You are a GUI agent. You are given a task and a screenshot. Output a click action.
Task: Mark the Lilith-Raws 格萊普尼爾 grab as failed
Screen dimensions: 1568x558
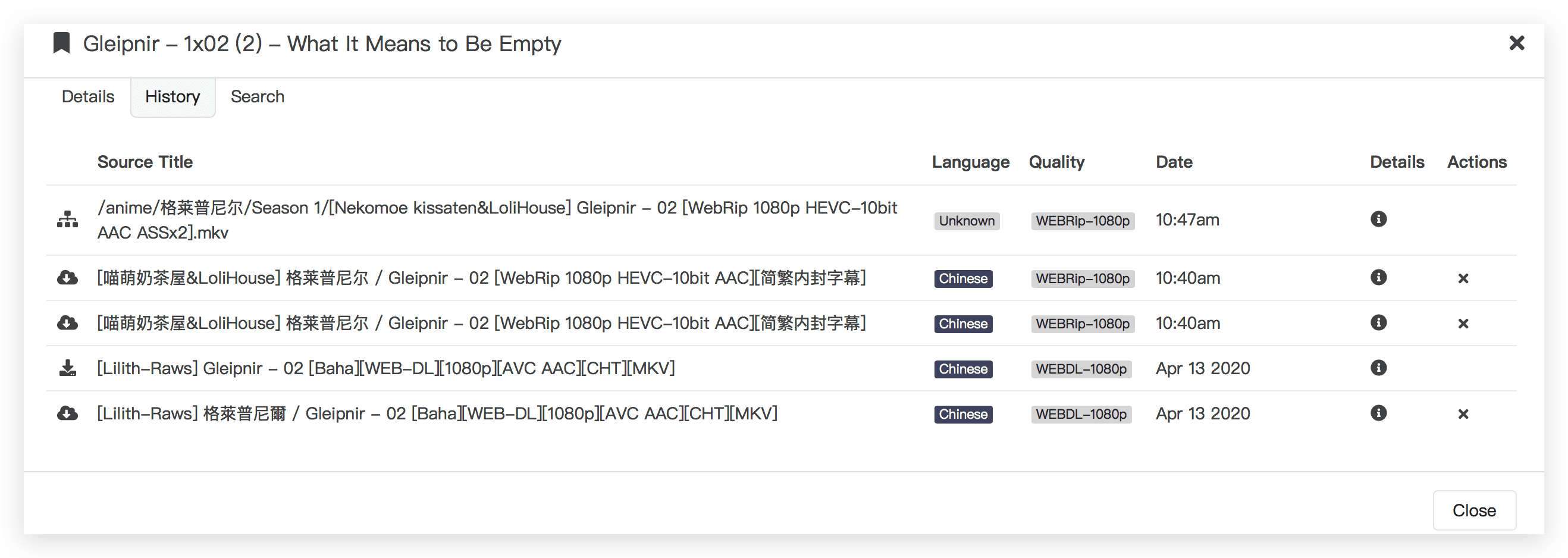point(1463,414)
